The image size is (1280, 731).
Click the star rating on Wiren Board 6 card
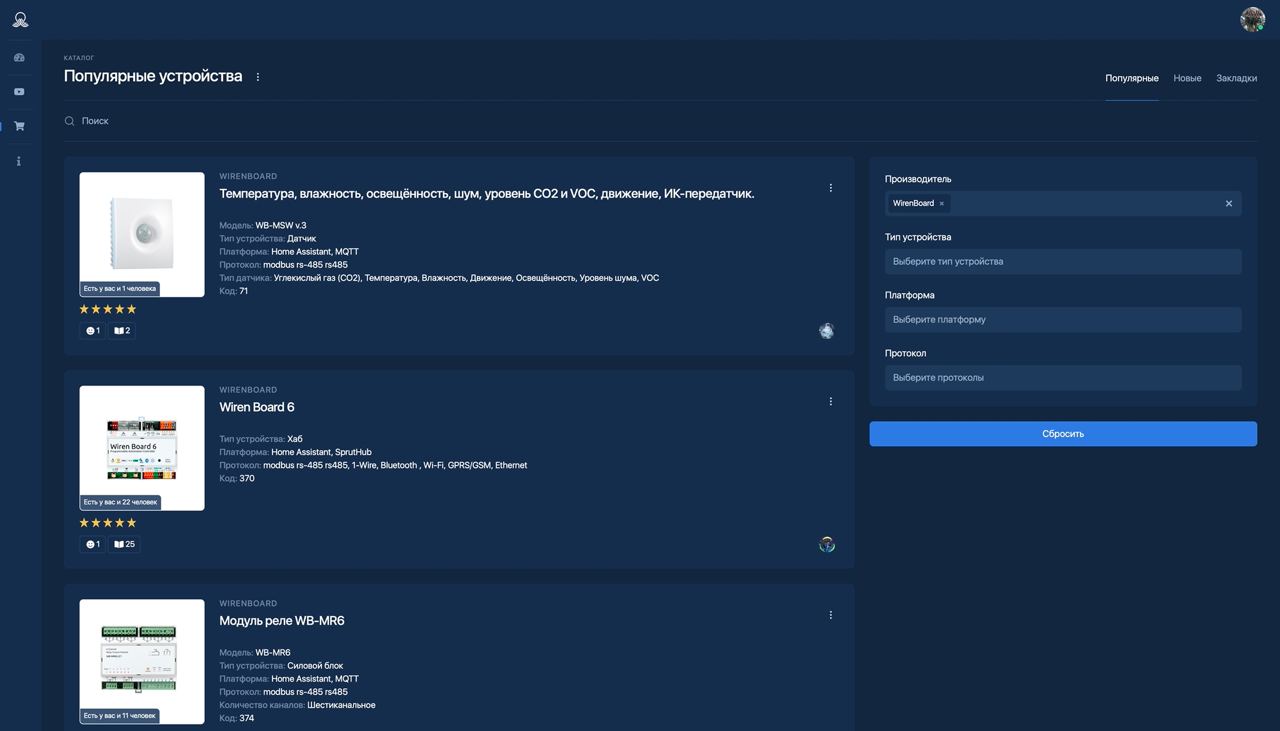pos(108,523)
